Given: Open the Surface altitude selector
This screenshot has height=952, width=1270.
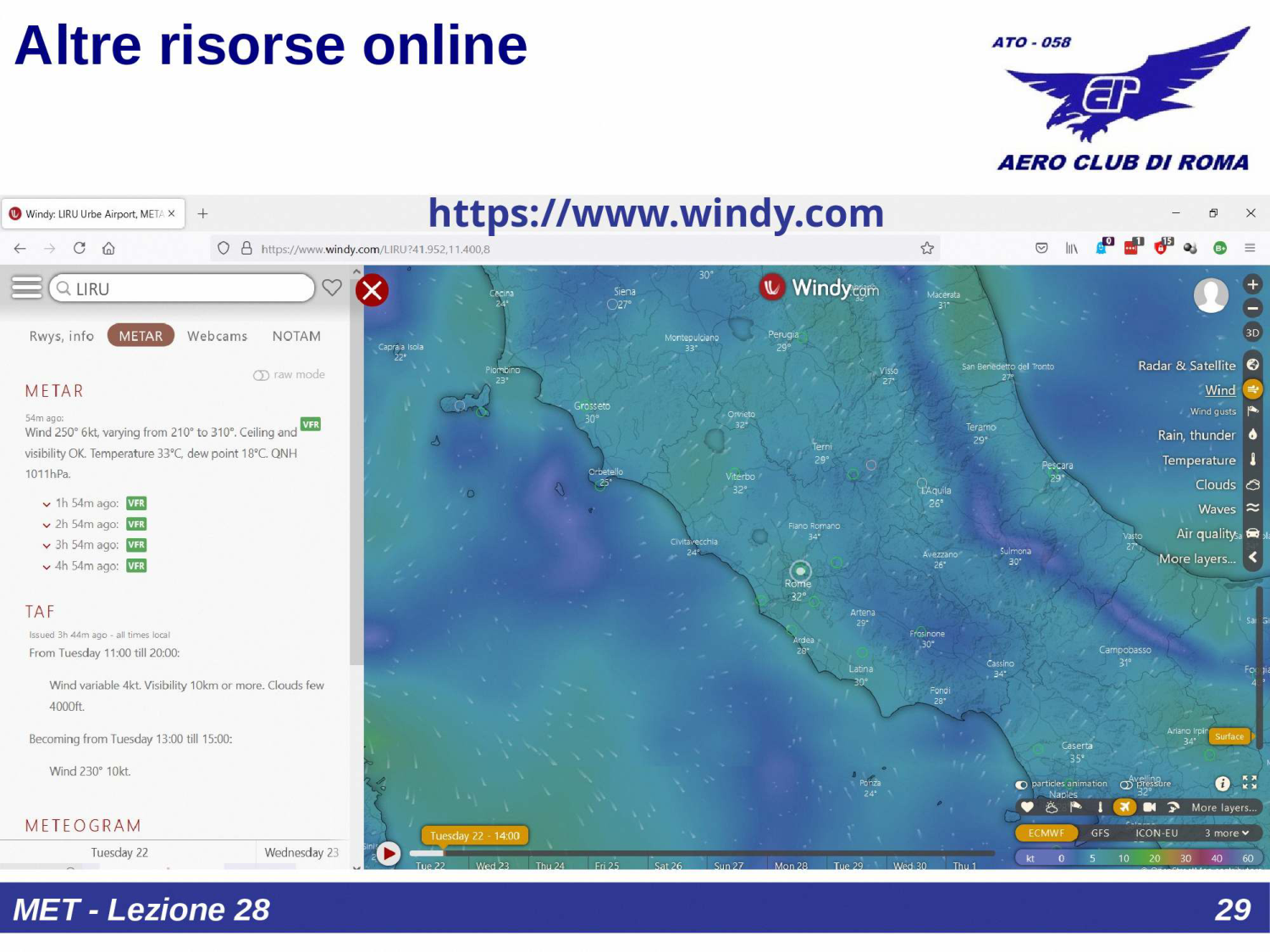Looking at the screenshot, I should tap(1229, 736).
